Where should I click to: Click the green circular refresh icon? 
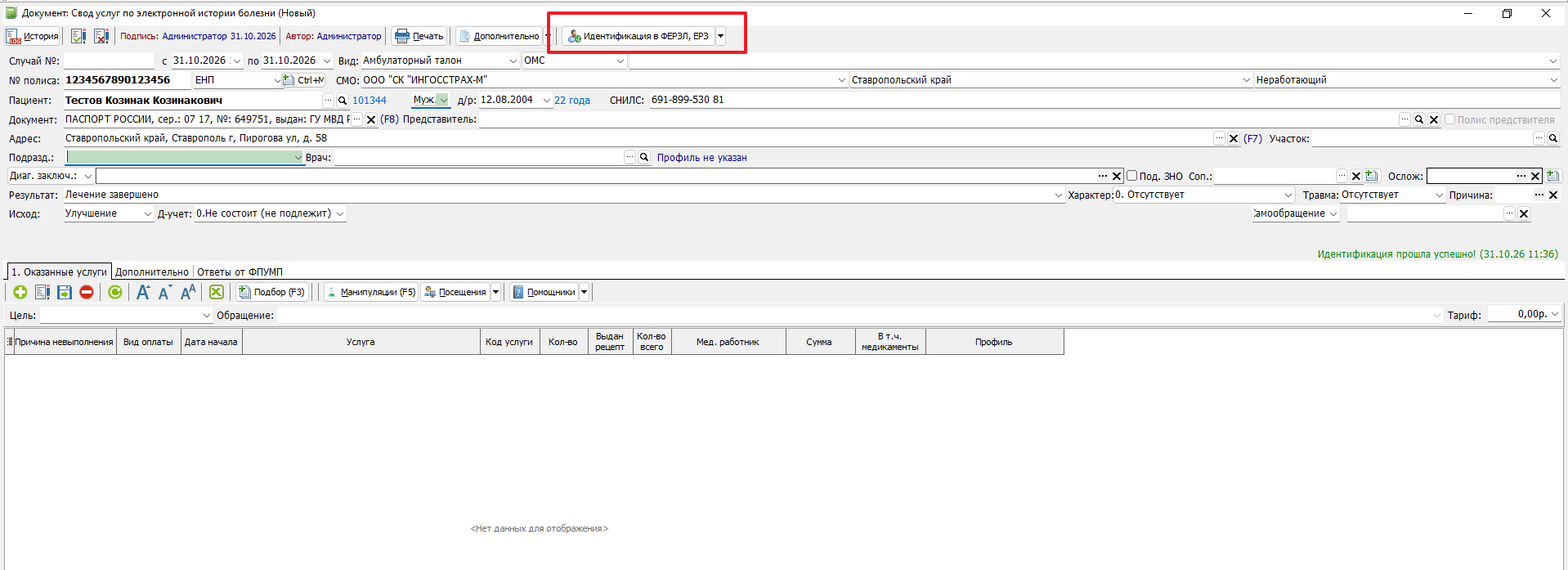coord(115,292)
